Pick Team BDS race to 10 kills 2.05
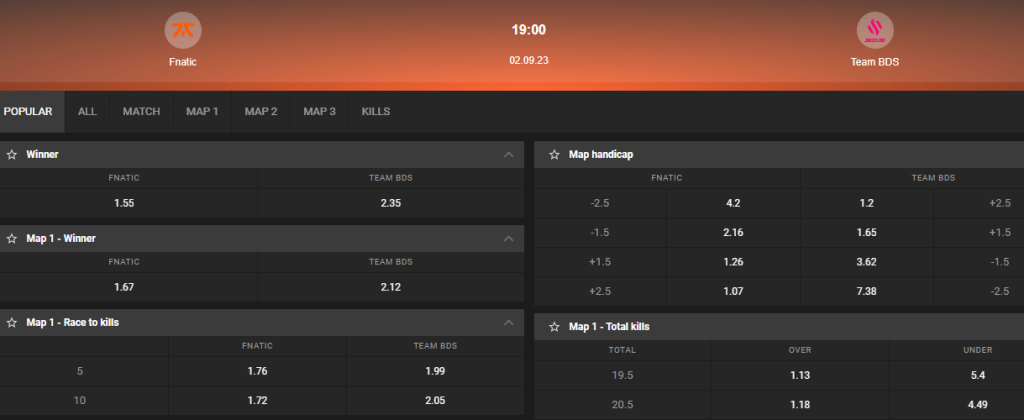The image size is (1024, 420). click(x=435, y=400)
